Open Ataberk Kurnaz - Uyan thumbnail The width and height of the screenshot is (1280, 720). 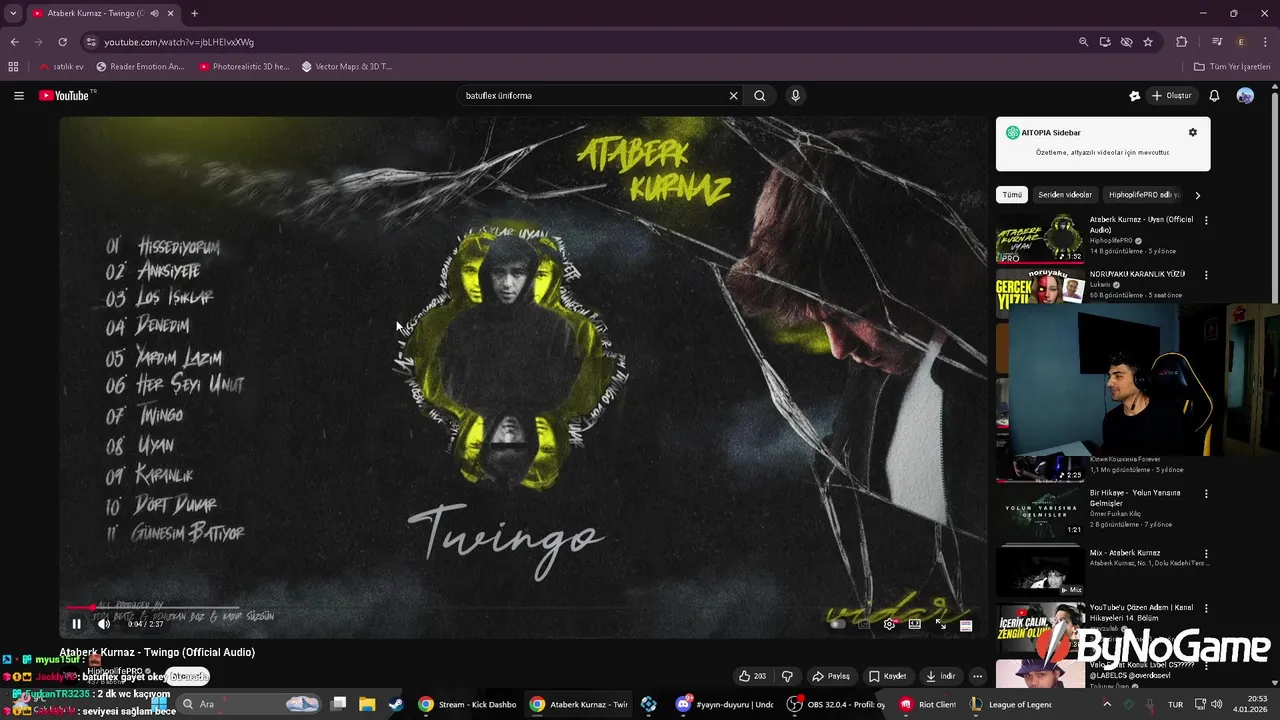[1040, 239]
